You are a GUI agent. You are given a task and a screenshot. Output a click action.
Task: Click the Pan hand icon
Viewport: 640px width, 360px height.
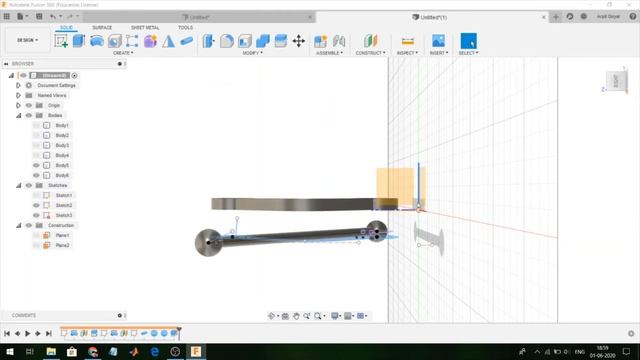(296, 316)
